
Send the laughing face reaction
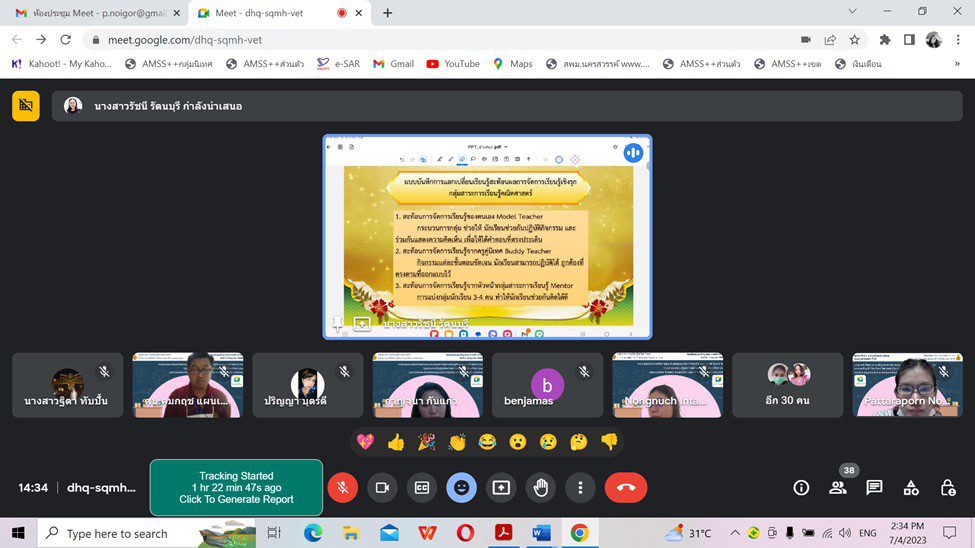[x=488, y=442]
